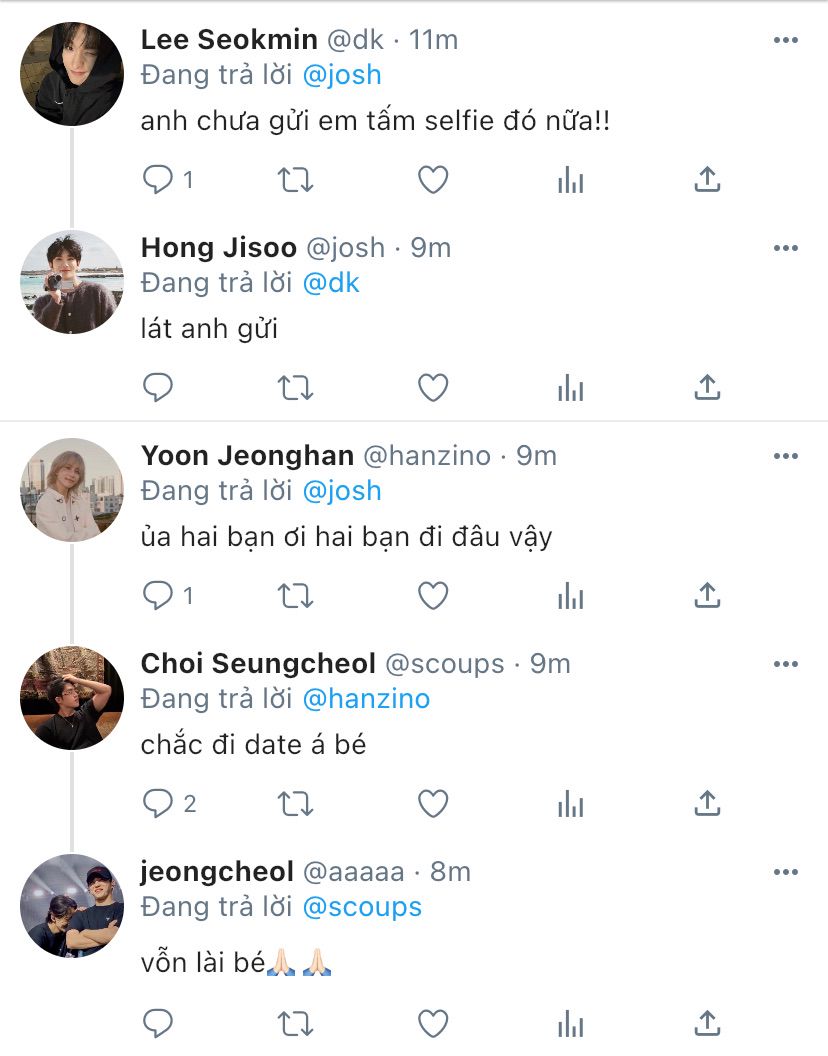Retweet Choi Seungcheol's date tweet
Viewport: 828px width, 1056px height.
295,803
